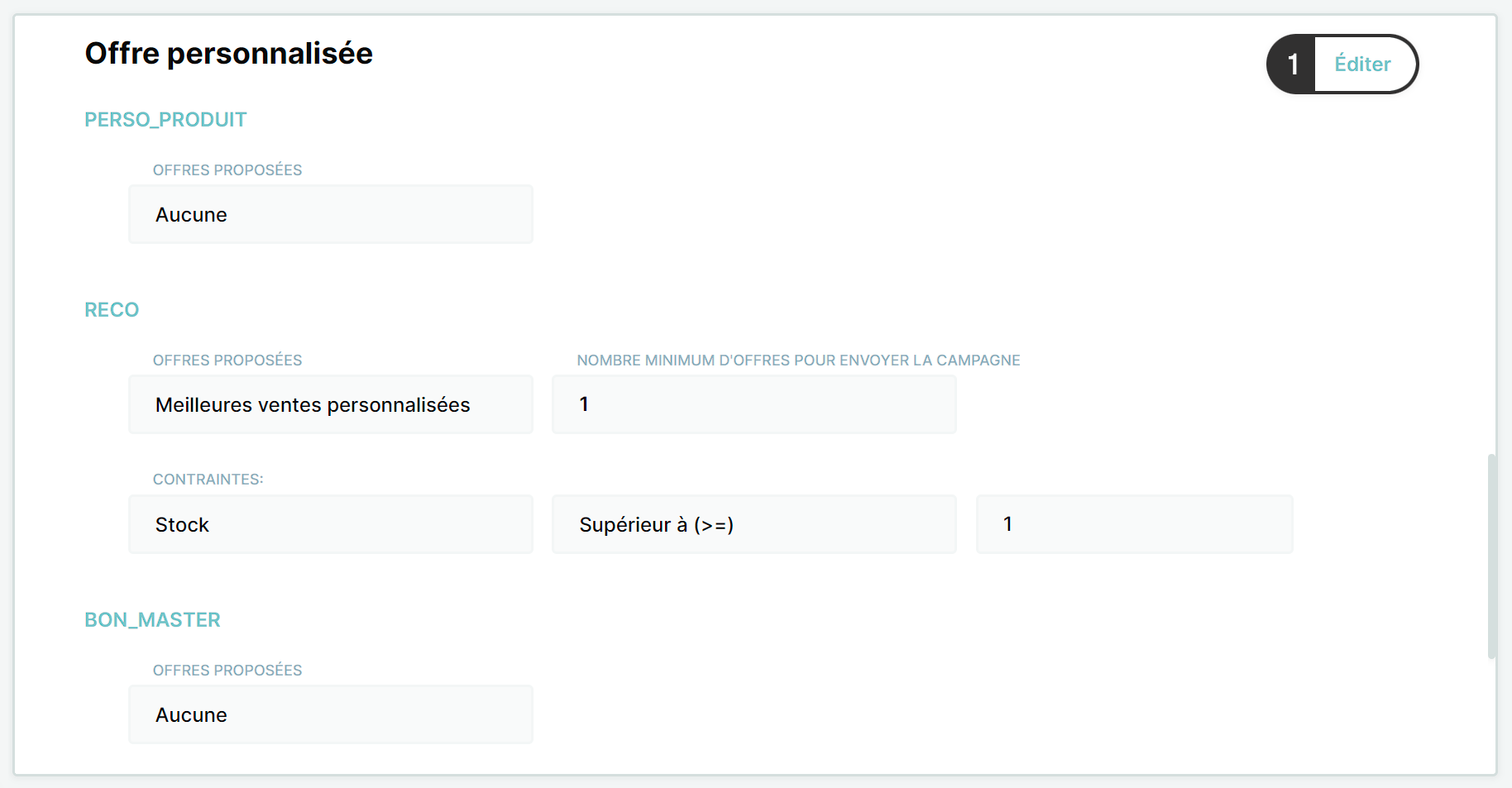The image size is (1512, 788).
Task: Click OFFRES PROPOSÉES label under PERSO_PRODUIT
Action: click(x=227, y=170)
